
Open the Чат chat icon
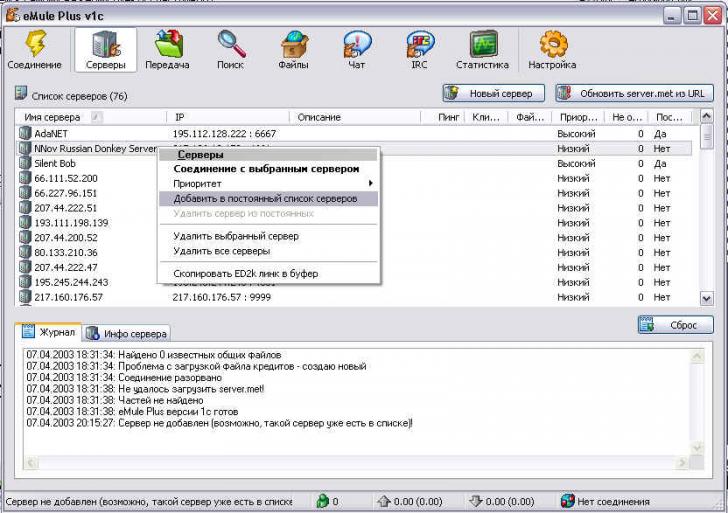[x=356, y=46]
